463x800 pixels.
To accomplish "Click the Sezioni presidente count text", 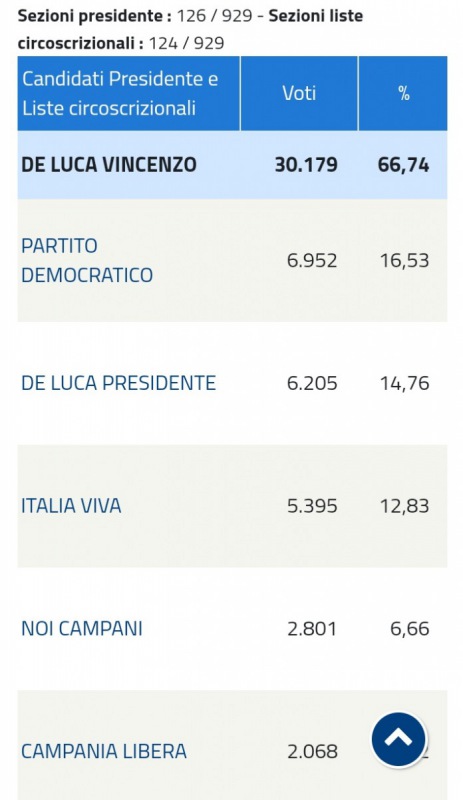I will (x=135, y=16).
